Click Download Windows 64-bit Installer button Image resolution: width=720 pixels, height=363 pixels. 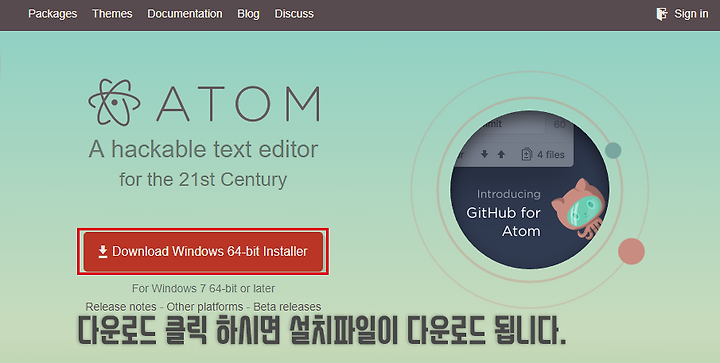(x=203, y=251)
